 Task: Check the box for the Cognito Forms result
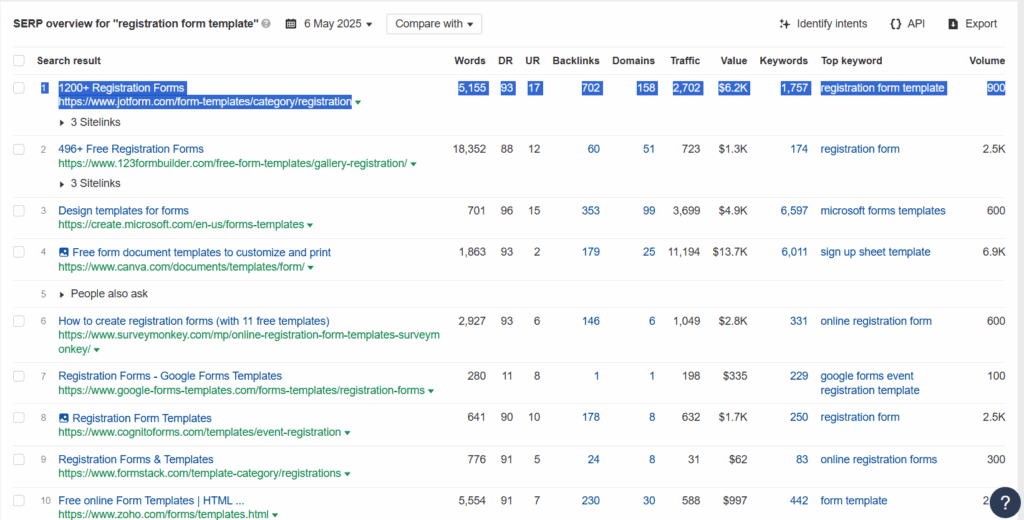[19, 417]
